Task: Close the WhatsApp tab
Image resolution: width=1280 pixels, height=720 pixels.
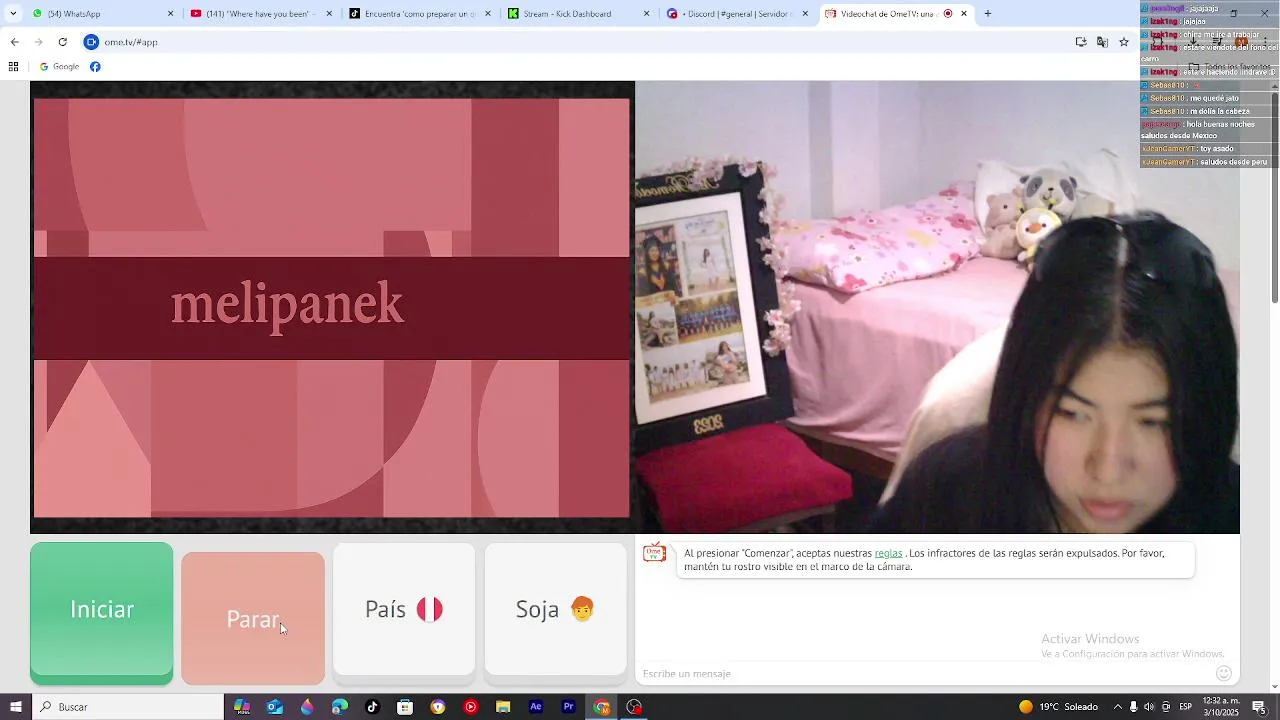Action: (170, 14)
